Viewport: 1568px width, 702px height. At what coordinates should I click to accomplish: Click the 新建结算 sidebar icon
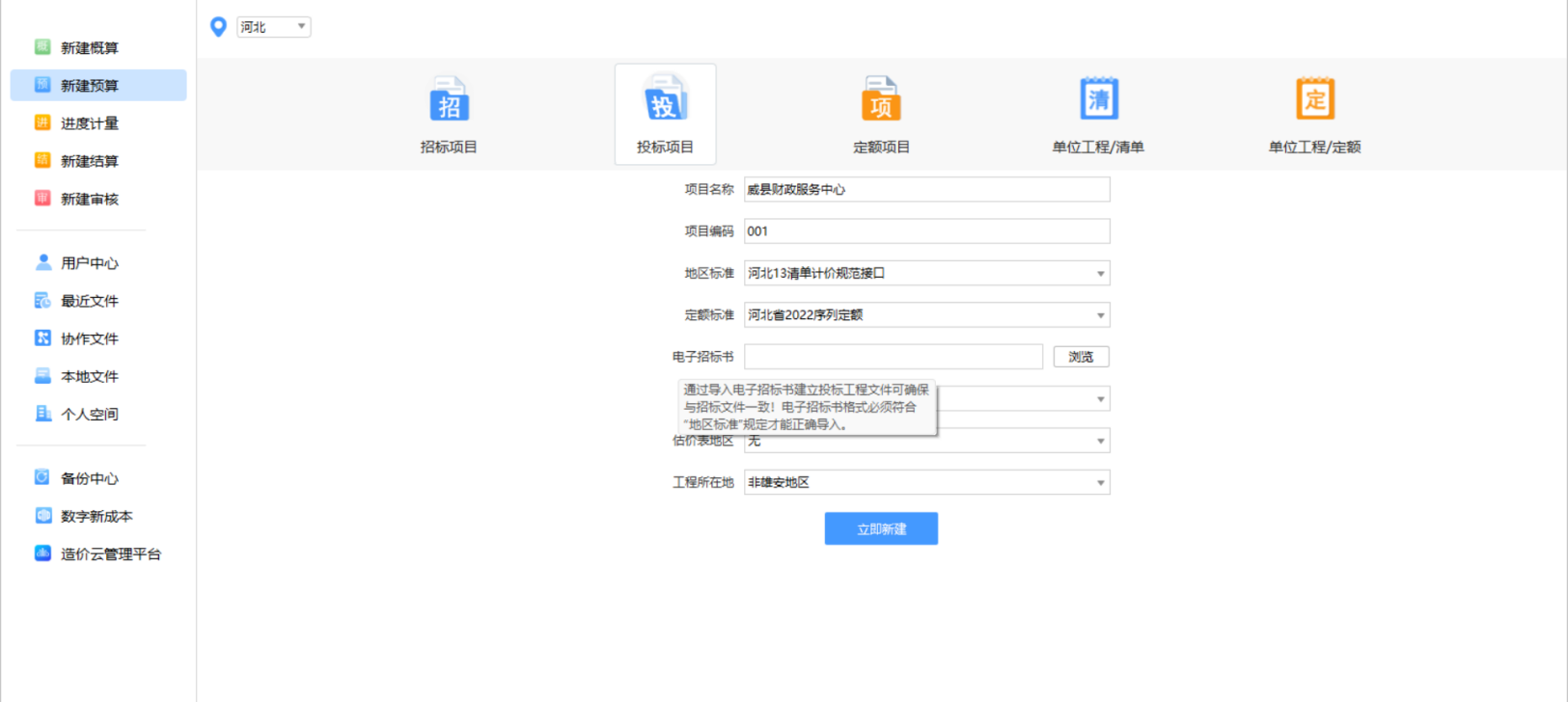click(42, 160)
